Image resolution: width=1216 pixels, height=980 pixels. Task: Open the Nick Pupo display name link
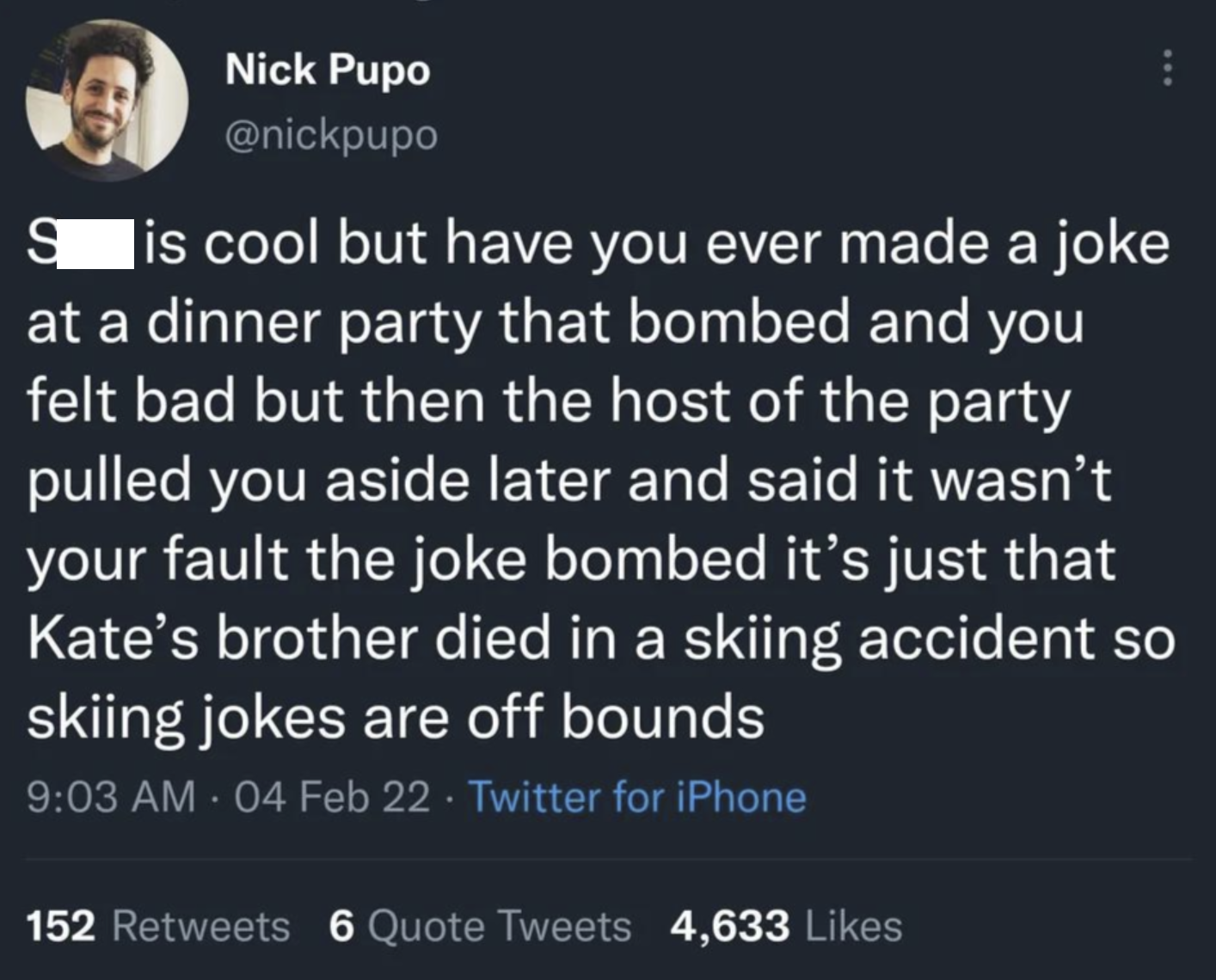coord(327,69)
